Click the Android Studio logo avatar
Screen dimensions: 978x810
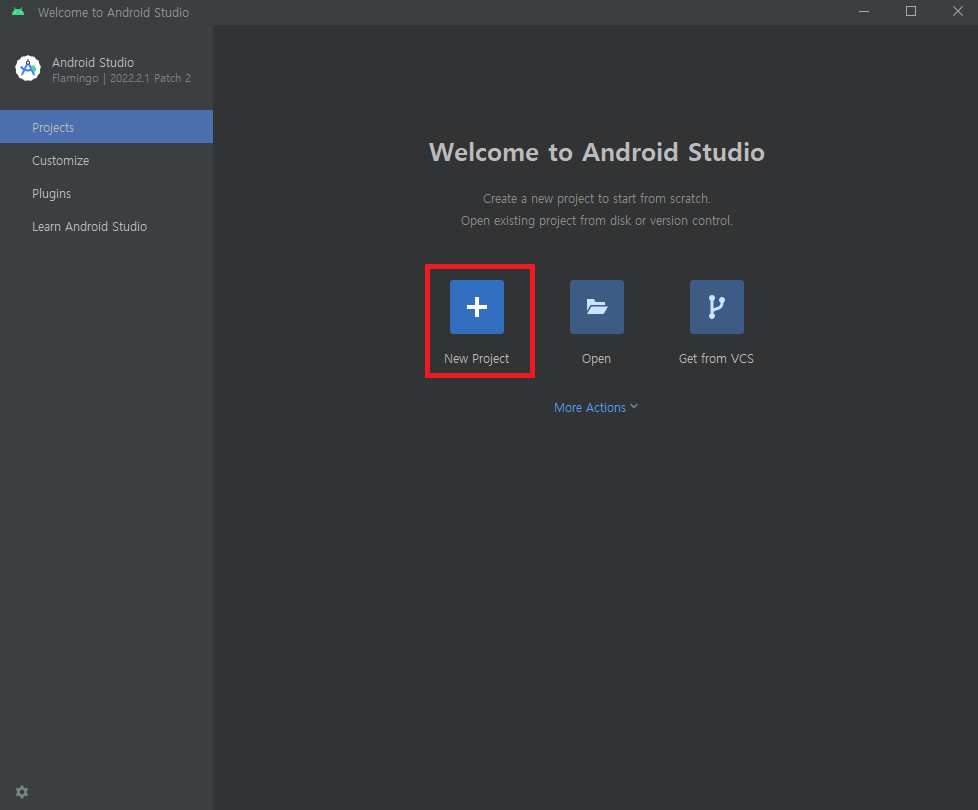(28, 69)
